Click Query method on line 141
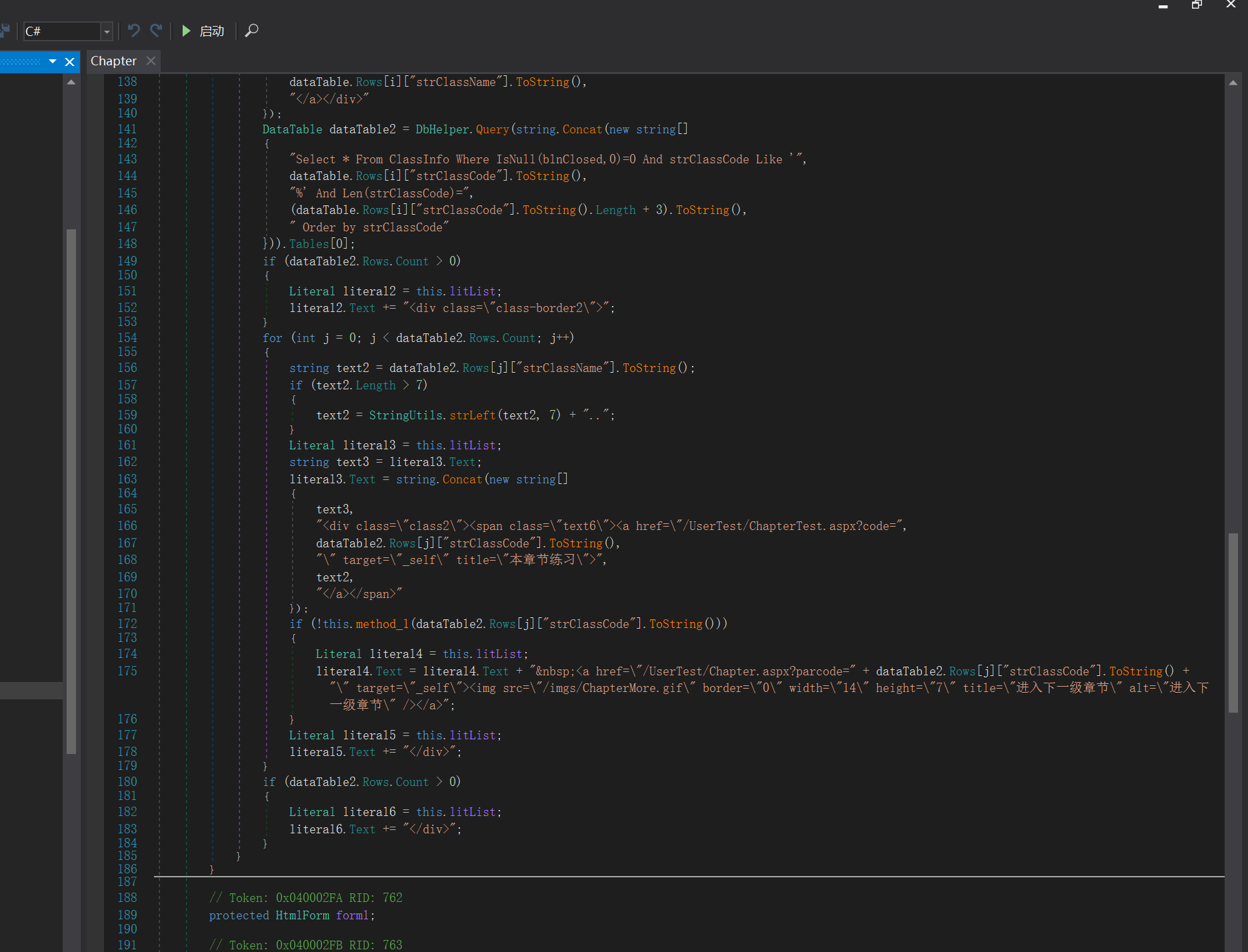Image resolution: width=1248 pixels, height=952 pixels. click(x=493, y=129)
